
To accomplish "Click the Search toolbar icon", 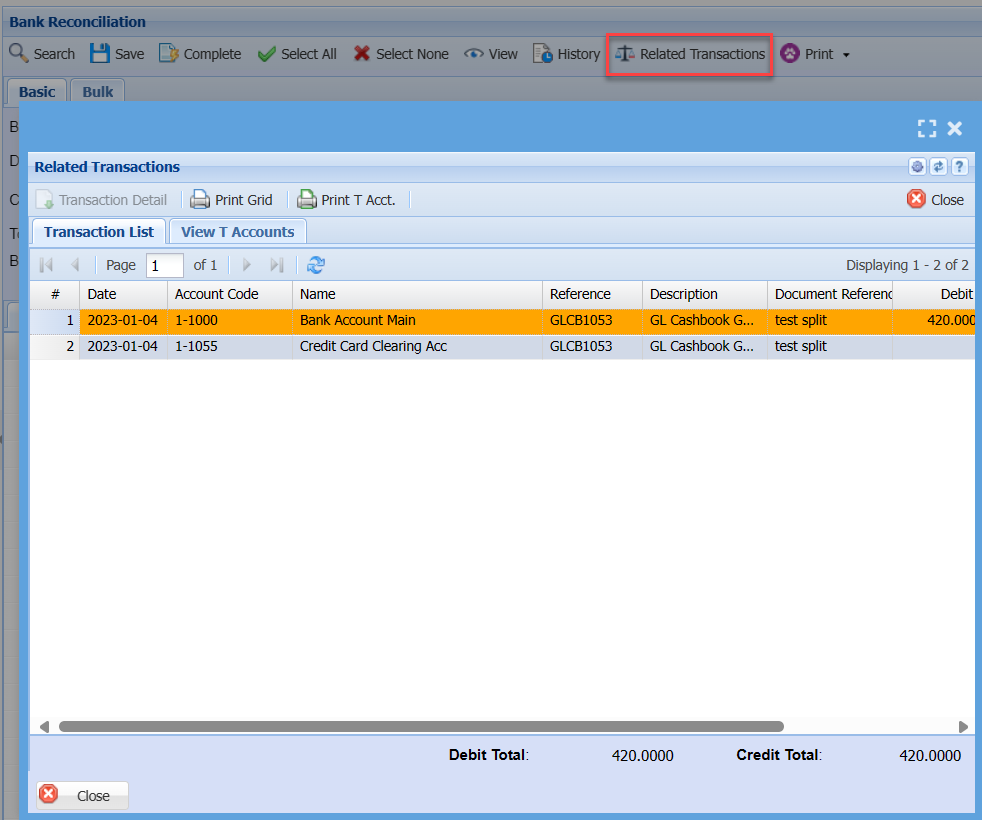I will click(20, 54).
